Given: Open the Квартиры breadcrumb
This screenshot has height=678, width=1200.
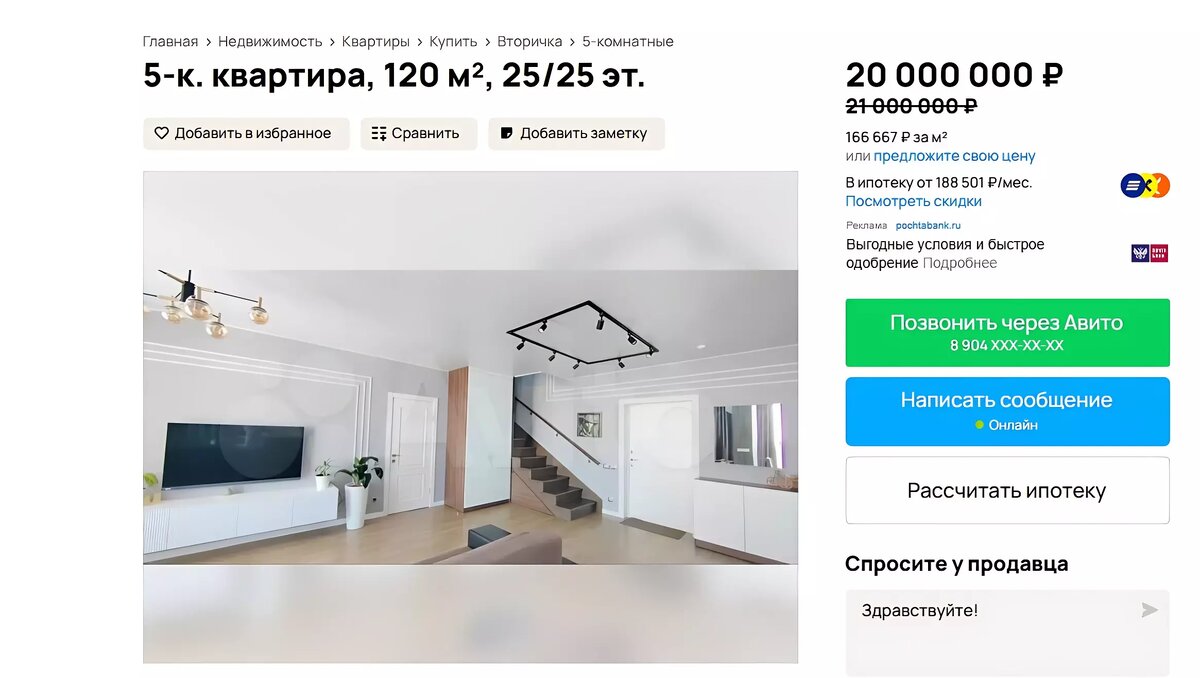Looking at the screenshot, I should click(376, 42).
